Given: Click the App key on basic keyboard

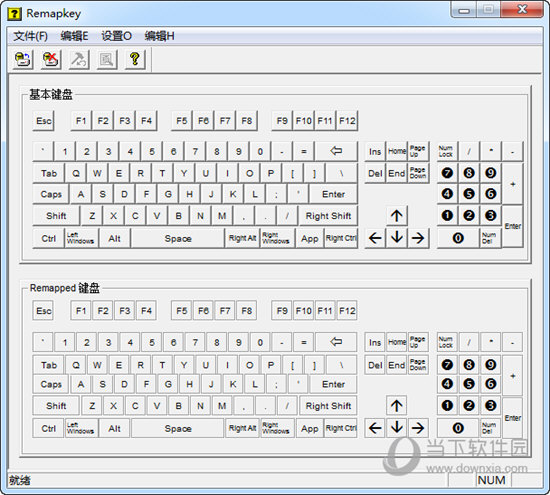Looking at the screenshot, I should coord(309,238).
